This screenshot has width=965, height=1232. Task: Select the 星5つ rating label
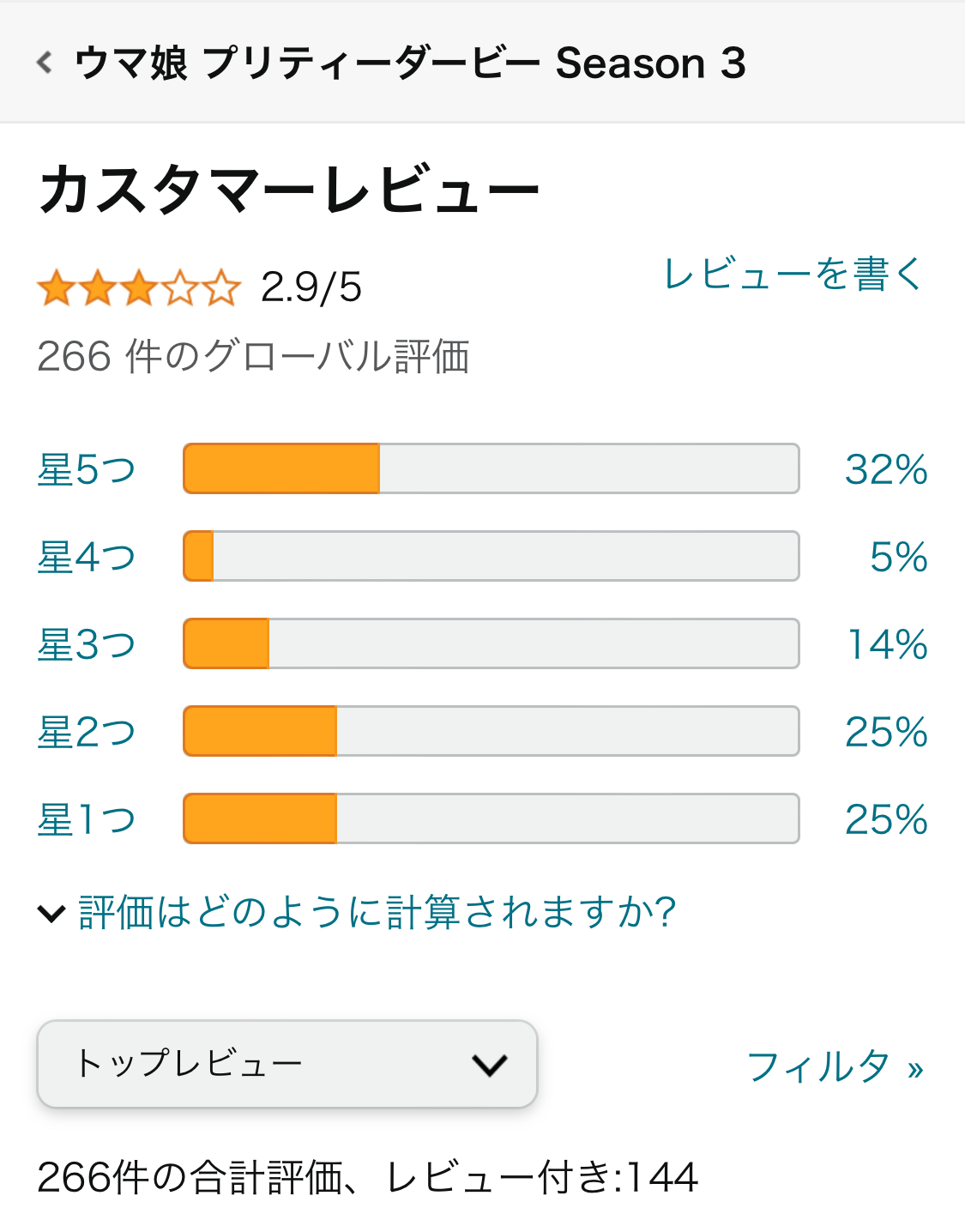(x=87, y=469)
